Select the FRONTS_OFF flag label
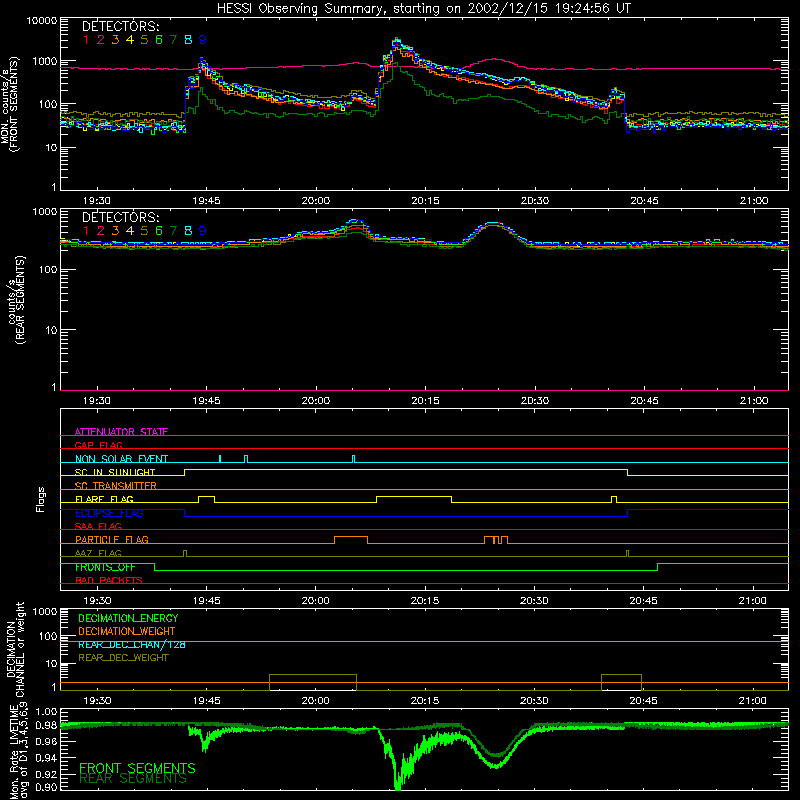 [x=105, y=567]
